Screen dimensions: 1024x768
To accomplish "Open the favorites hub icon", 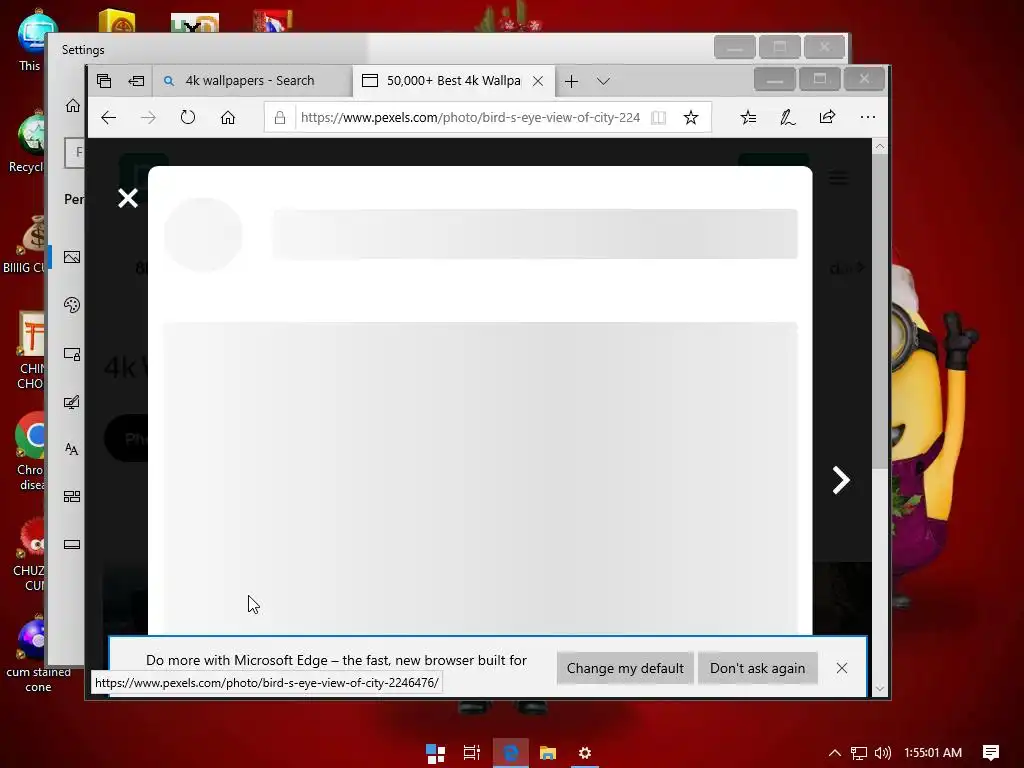I will (x=748, y=118).
